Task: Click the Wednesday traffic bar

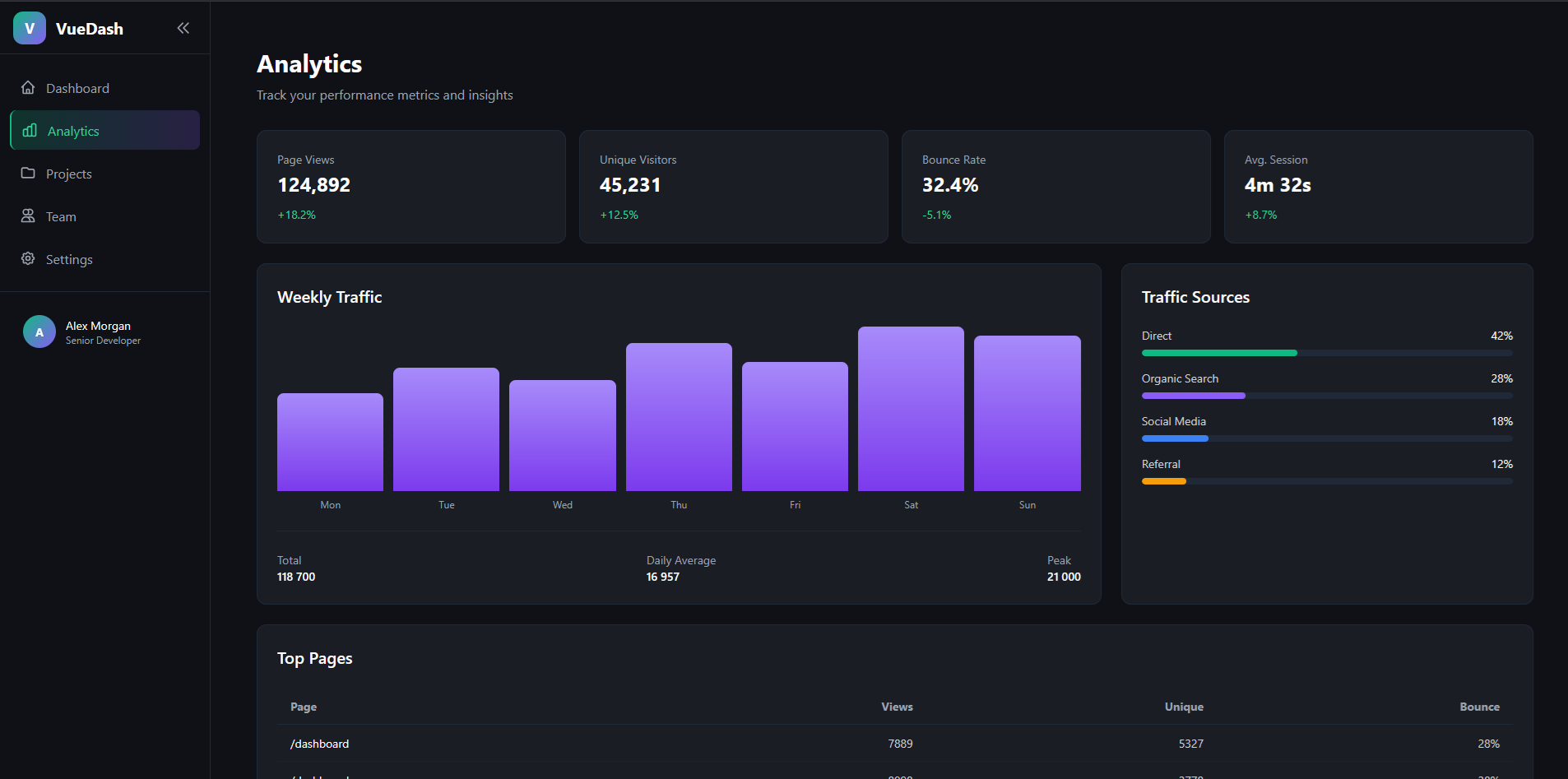Action: pos(563,436)
